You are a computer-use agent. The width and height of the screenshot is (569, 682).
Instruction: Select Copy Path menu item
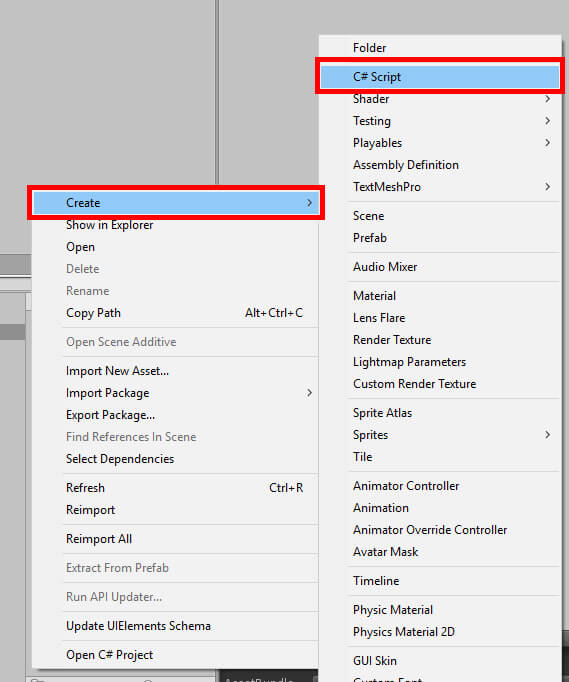(x=176, y=313)
